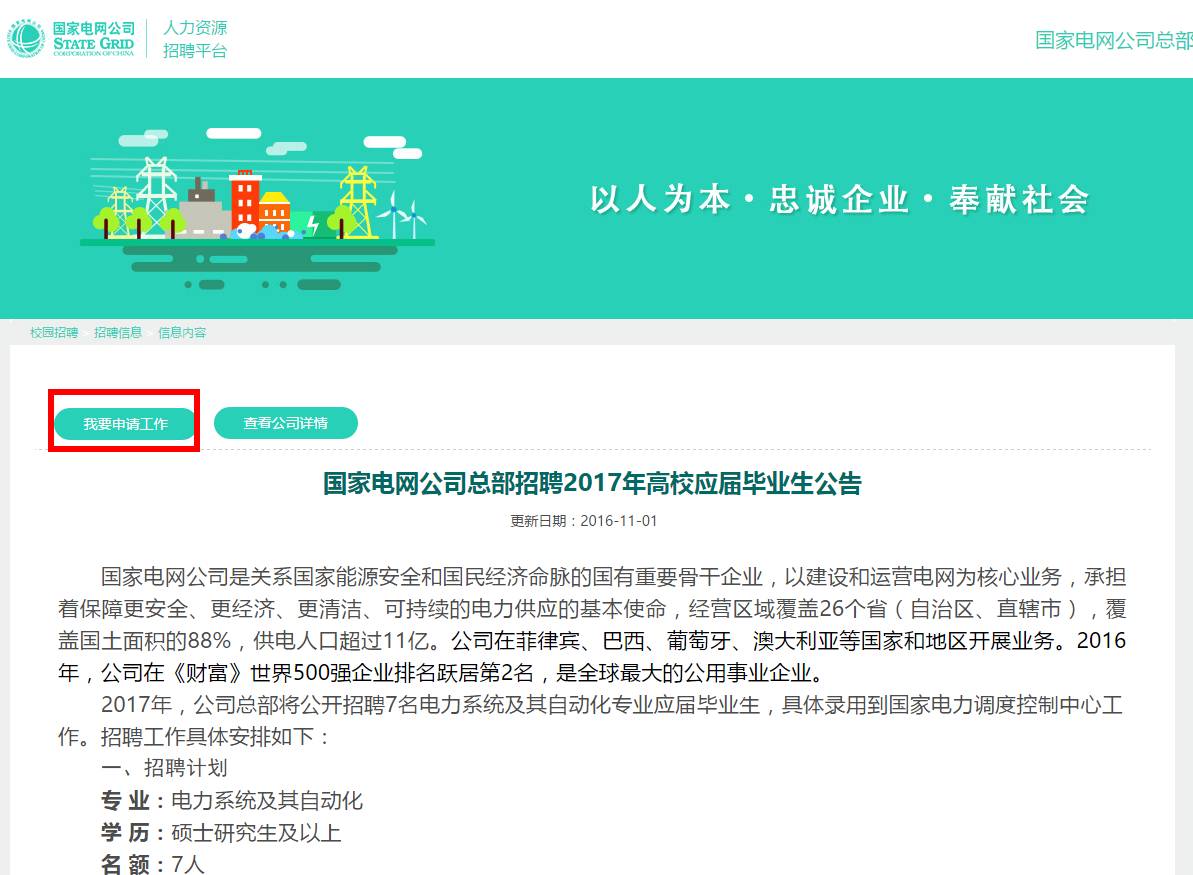1193x875 pixels.
Task: Click the 信息内容 breadcrumb item
Action: pyautogui.click(x=182, y=332)
